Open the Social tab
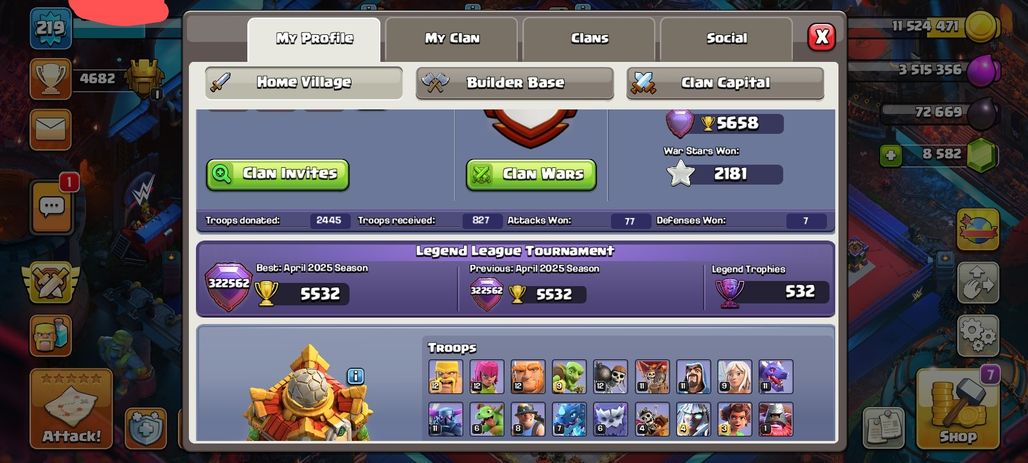The image size is (1028, 463). point(726,39)
